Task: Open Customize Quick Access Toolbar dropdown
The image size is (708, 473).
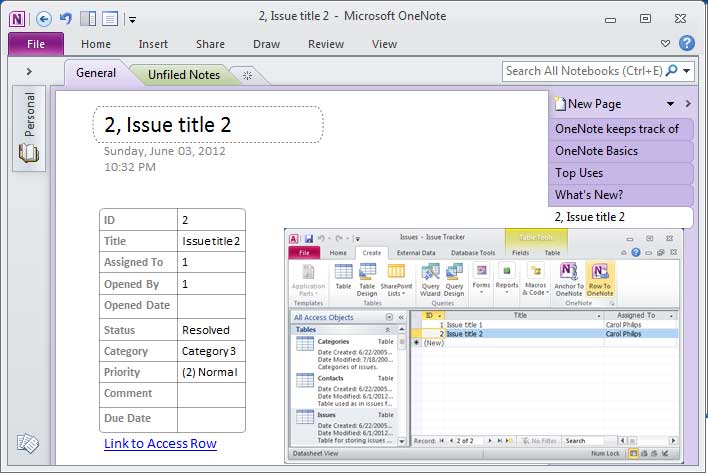Action: pyautogui.click(x=132, y=19)
